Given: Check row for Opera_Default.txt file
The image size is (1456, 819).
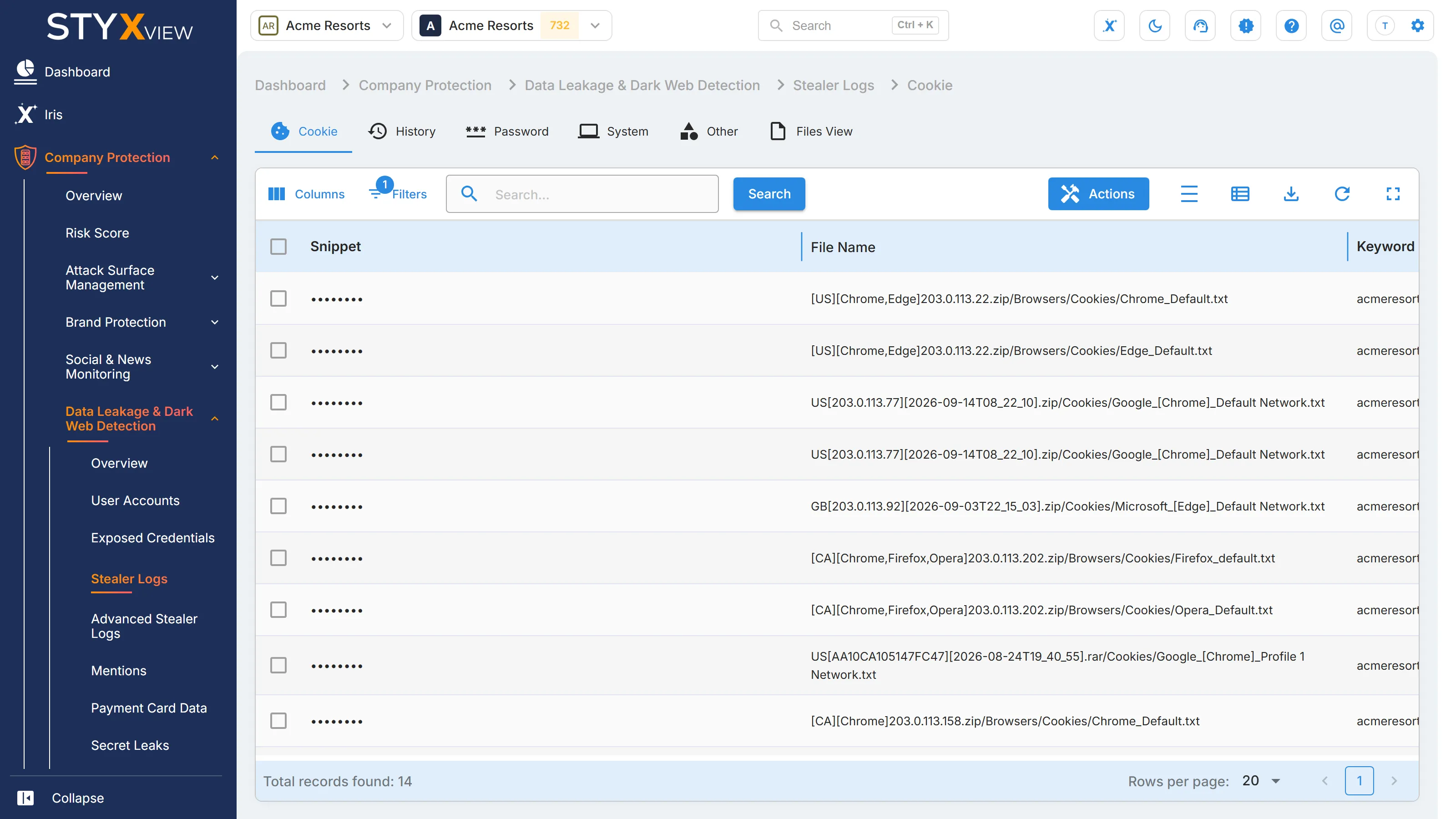Looking at the screenshot, I should pyautogui.click(x=278, y=610).
